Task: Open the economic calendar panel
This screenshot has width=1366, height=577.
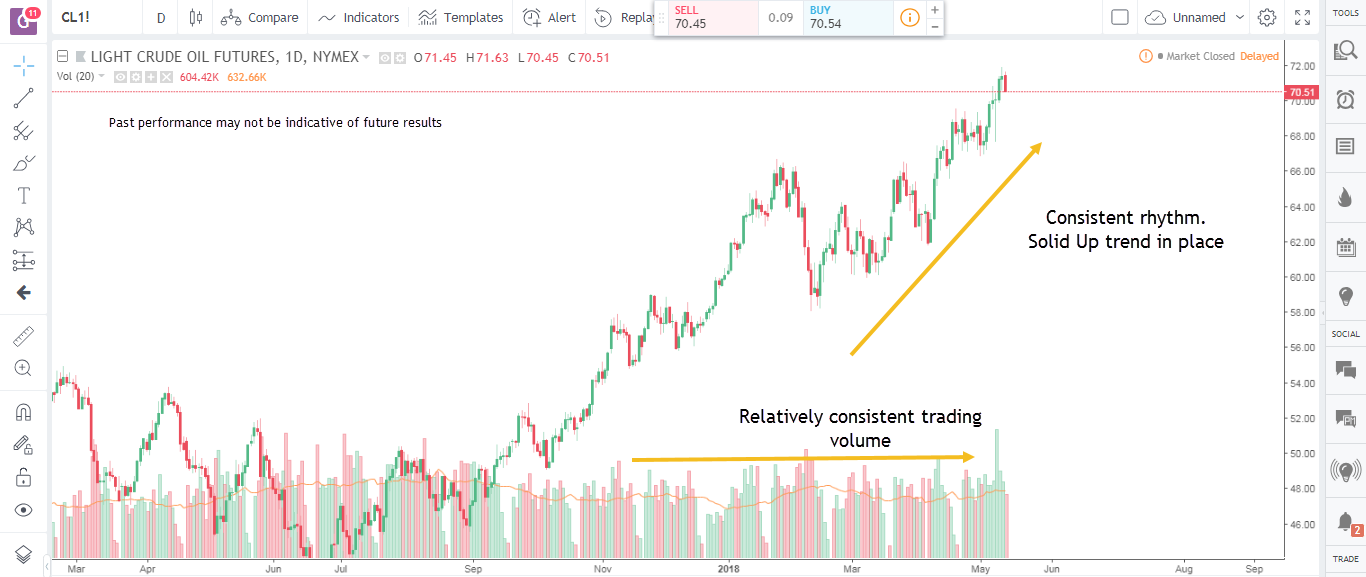Action: pos(1345,247)
